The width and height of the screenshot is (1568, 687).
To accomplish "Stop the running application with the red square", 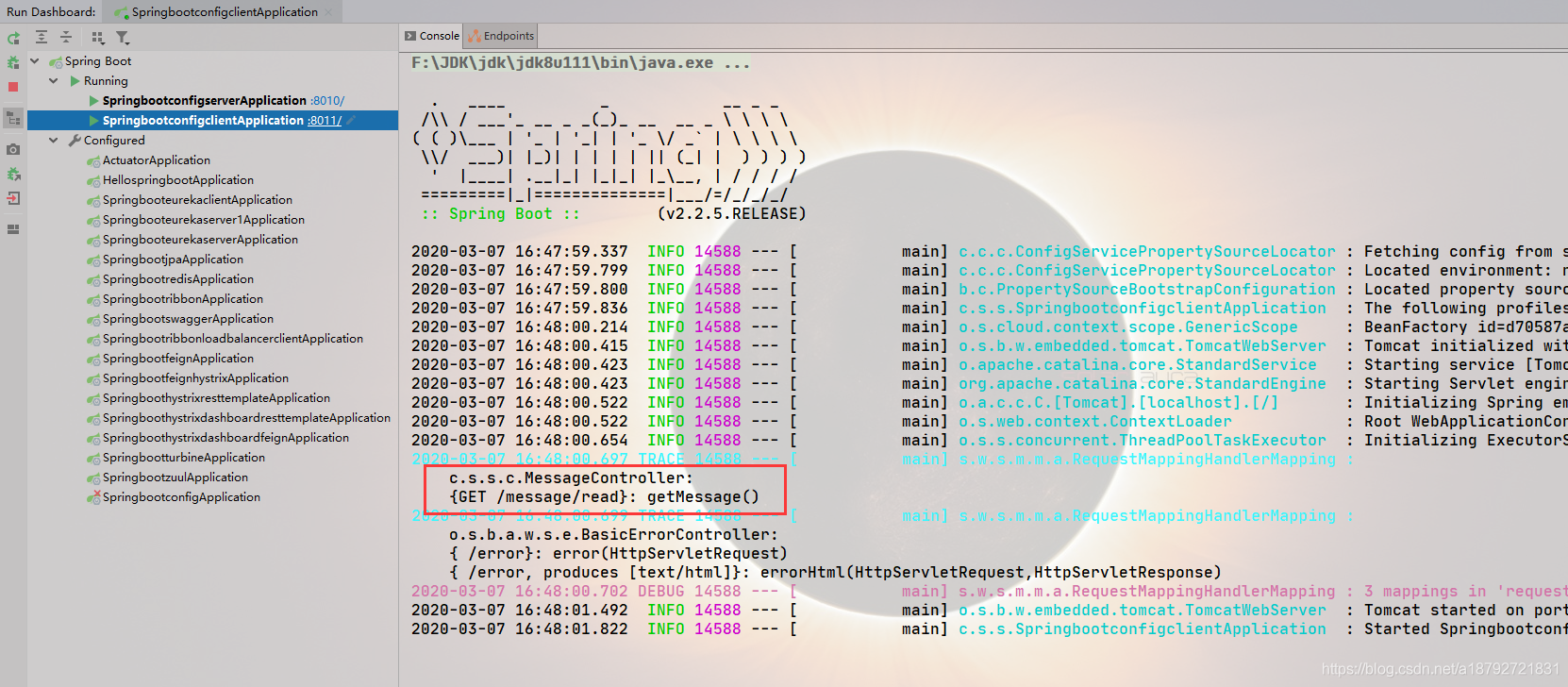I will pos(13,87).
